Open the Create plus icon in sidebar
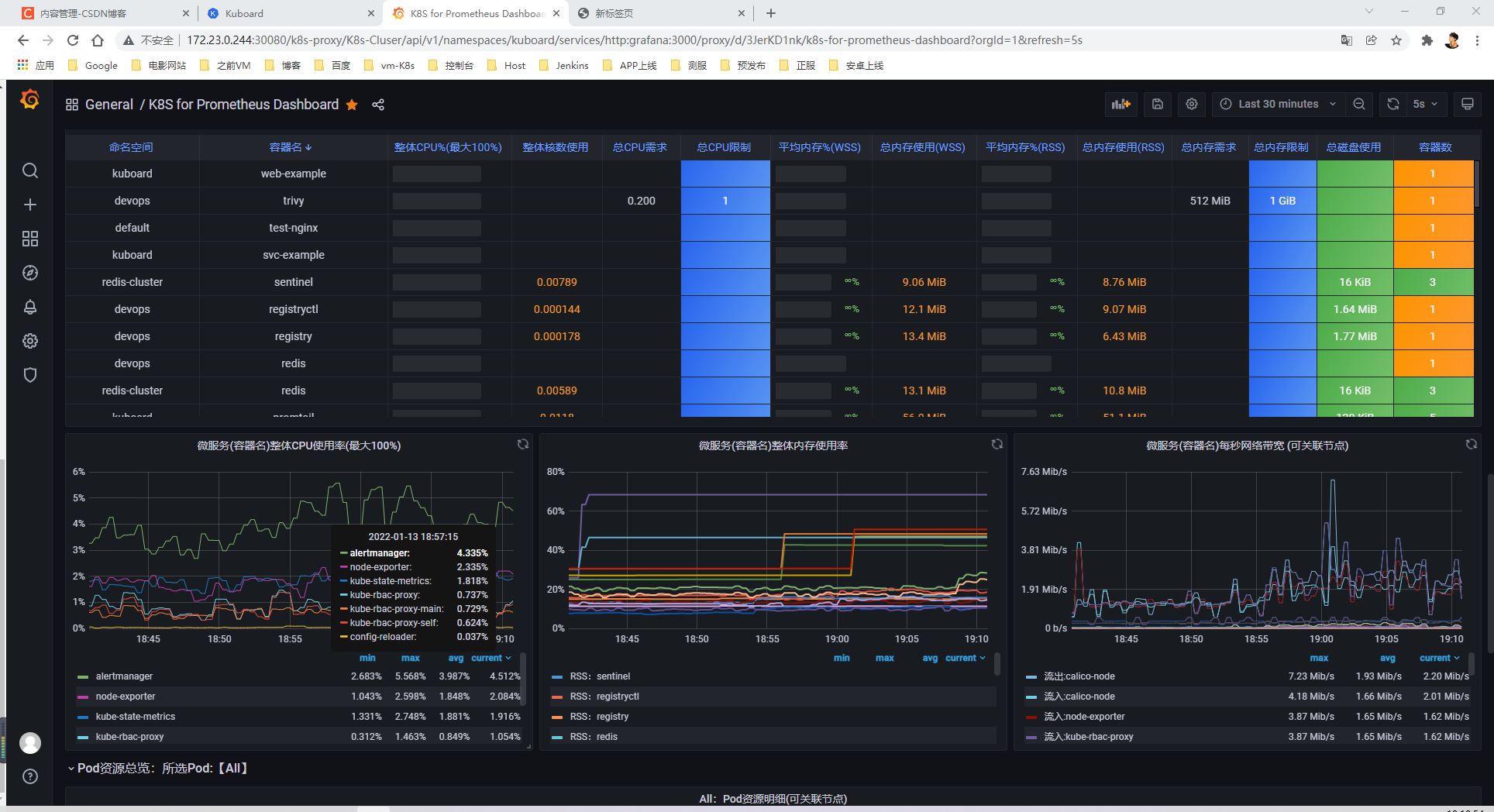This screenshot has height=812, width=1494. pyautogui.click(x=30, y=205)
